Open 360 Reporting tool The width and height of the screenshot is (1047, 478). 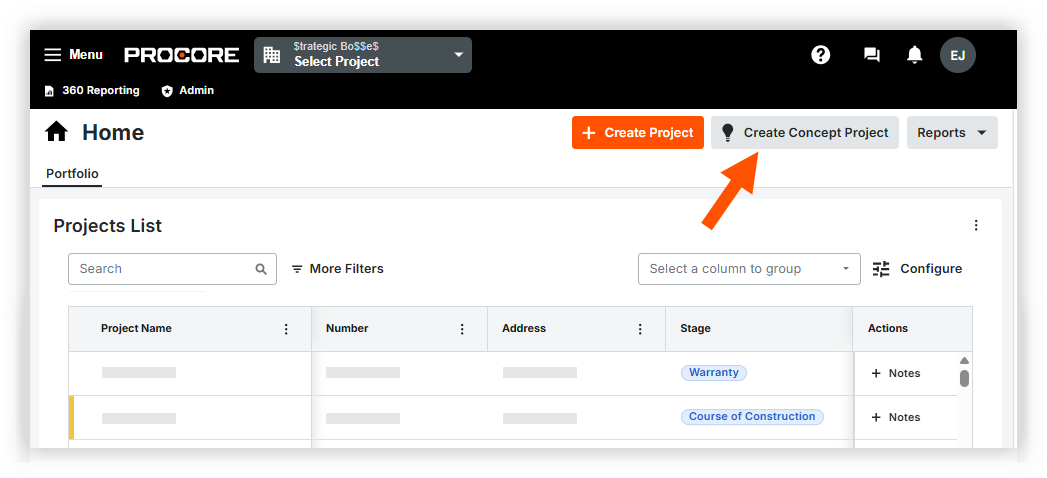point(92,90)
